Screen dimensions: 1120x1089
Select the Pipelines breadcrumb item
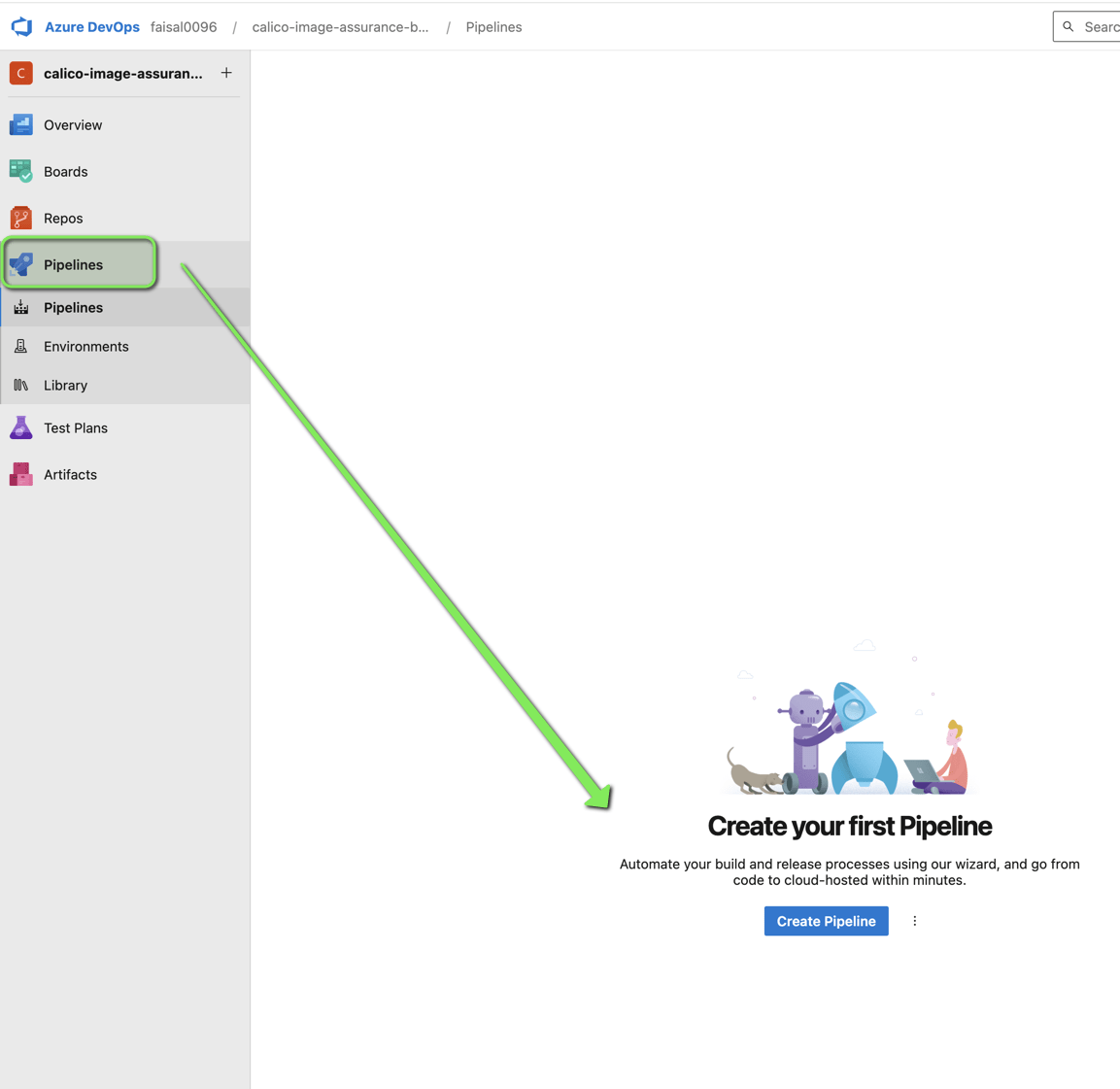(493, 27)
